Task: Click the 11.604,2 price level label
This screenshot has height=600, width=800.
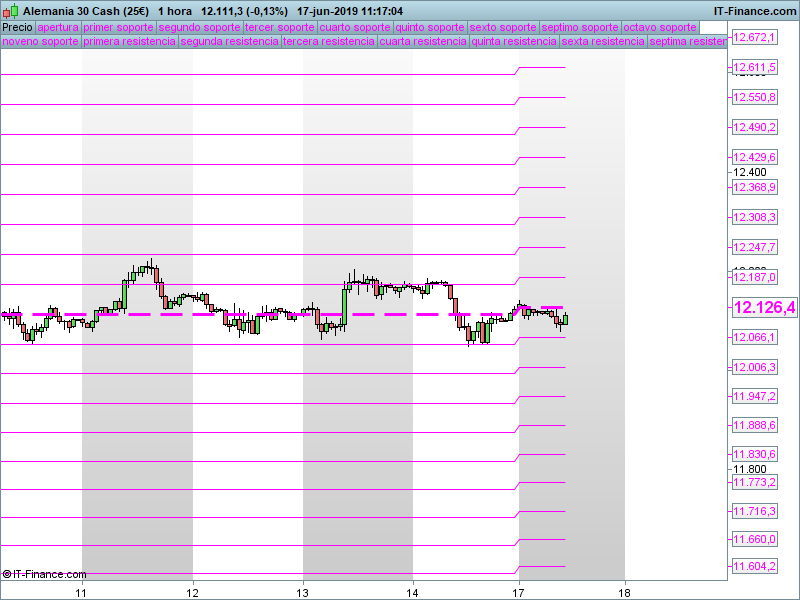Action: point(755,567)
